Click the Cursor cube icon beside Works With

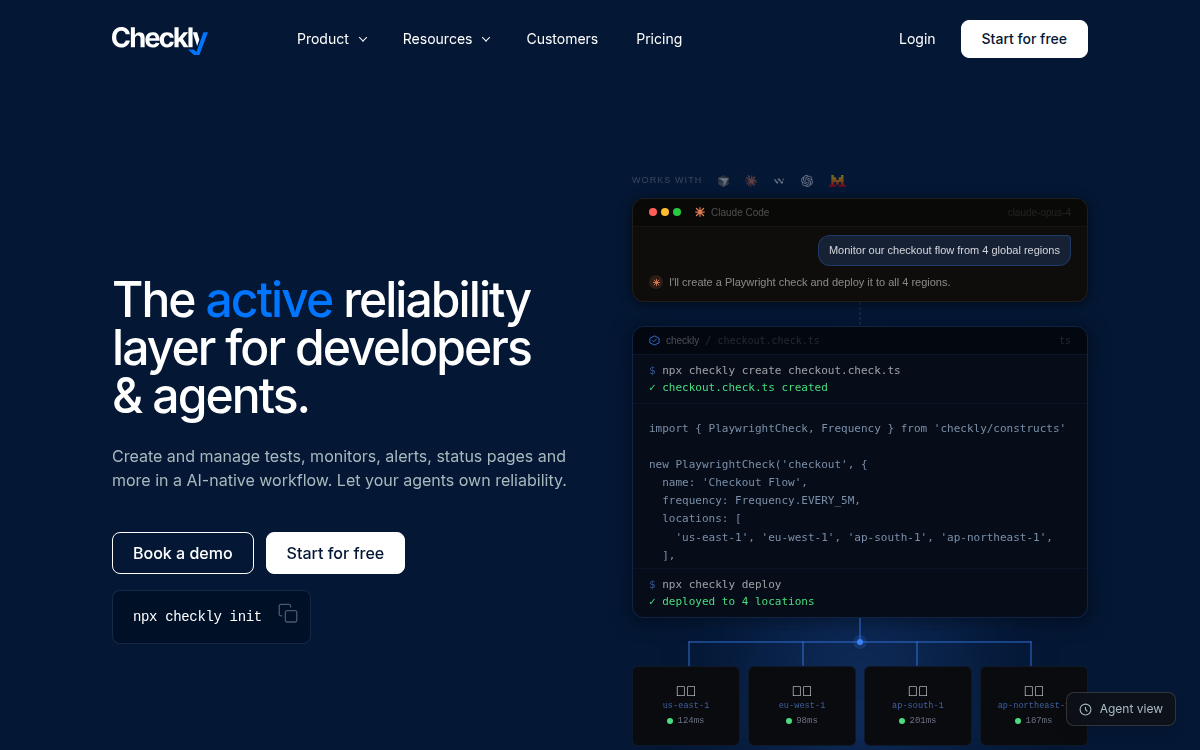click(x=723, y=181)
